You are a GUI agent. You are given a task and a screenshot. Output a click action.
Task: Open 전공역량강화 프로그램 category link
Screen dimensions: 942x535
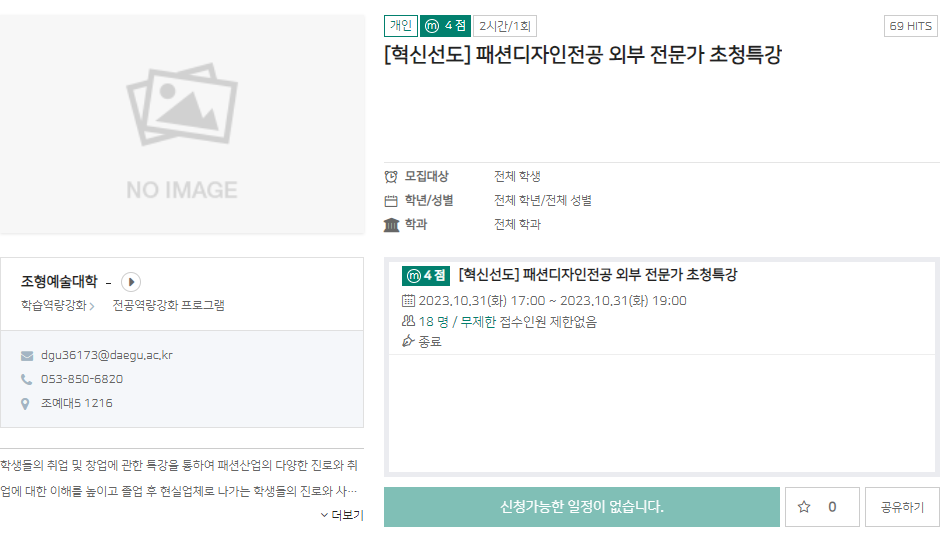(168, 305)
